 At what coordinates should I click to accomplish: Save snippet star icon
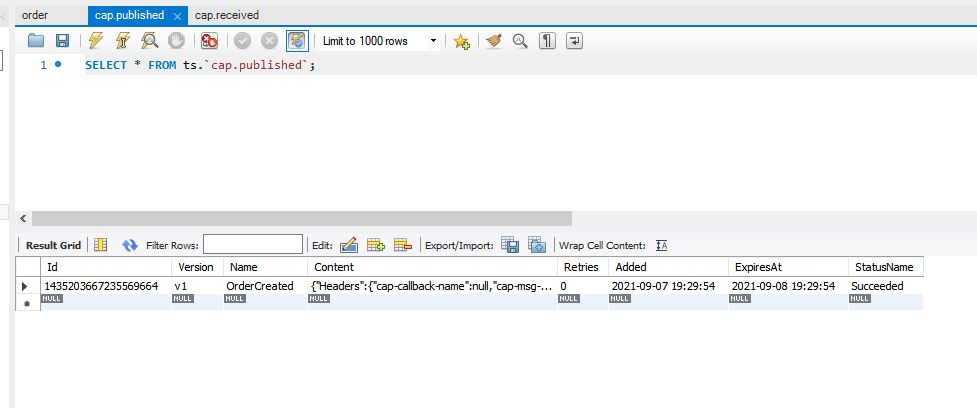click(461, 41)
